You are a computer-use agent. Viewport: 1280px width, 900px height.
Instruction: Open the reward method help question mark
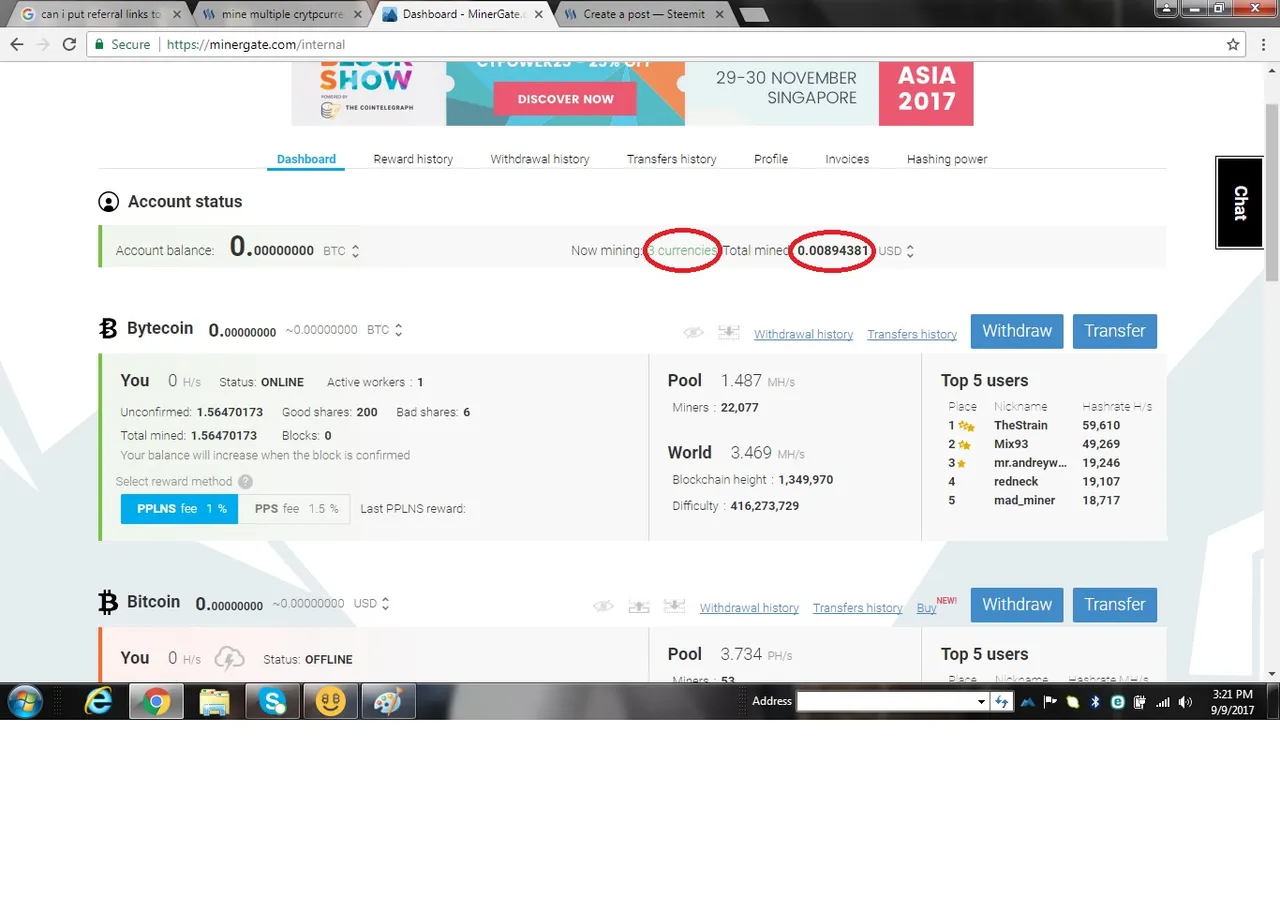pyautogui.click(x=245, y=482)
